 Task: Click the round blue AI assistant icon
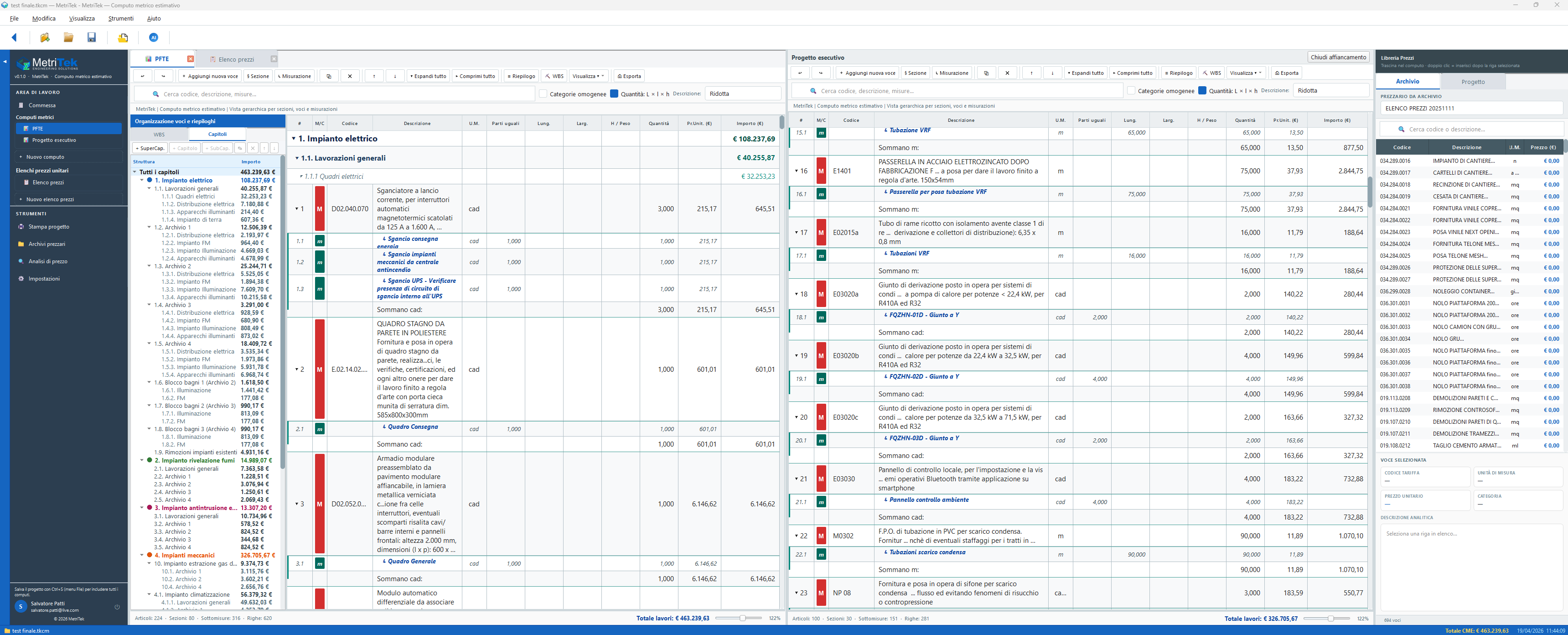[153, 38]
